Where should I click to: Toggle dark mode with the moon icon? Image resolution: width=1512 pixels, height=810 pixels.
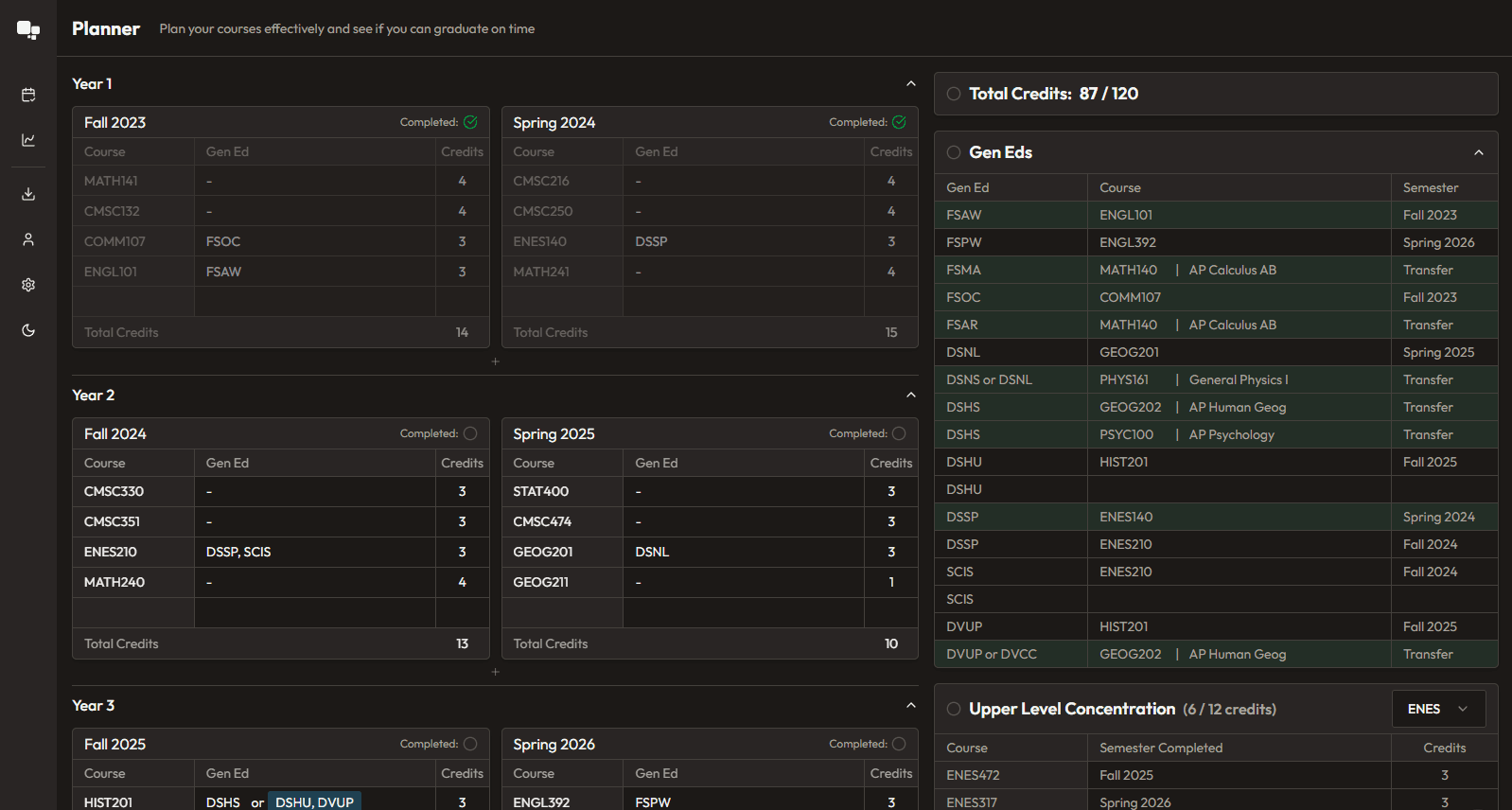28,330
